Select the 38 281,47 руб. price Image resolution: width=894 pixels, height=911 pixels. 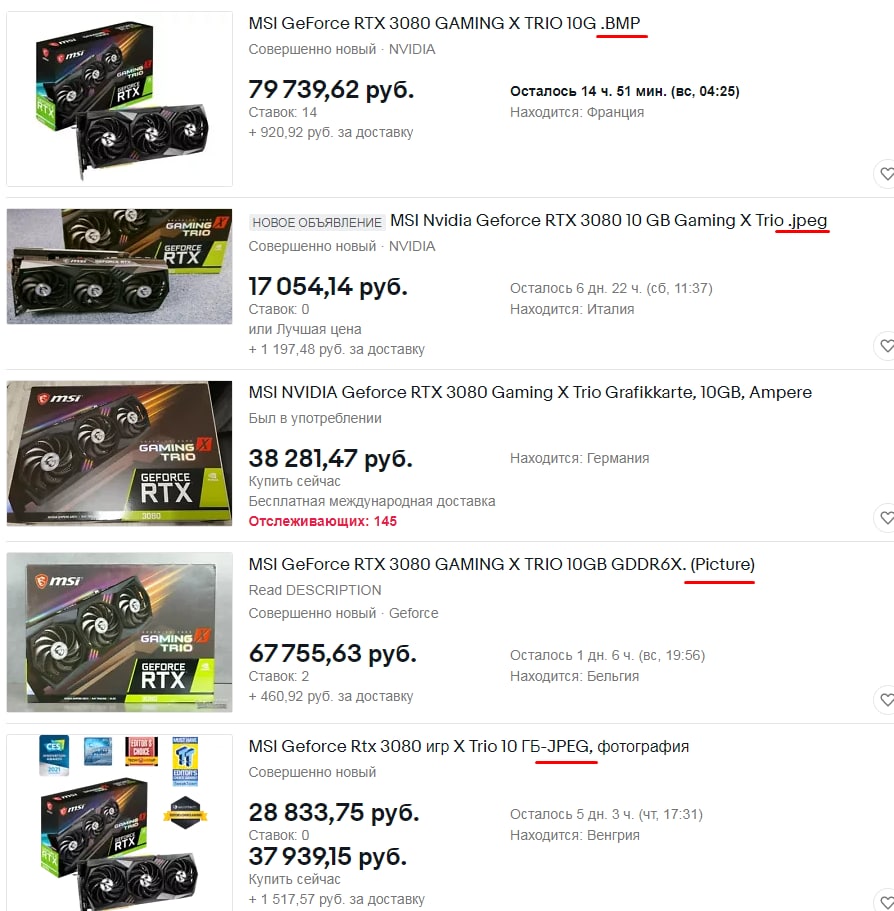[x=331, y=458]
